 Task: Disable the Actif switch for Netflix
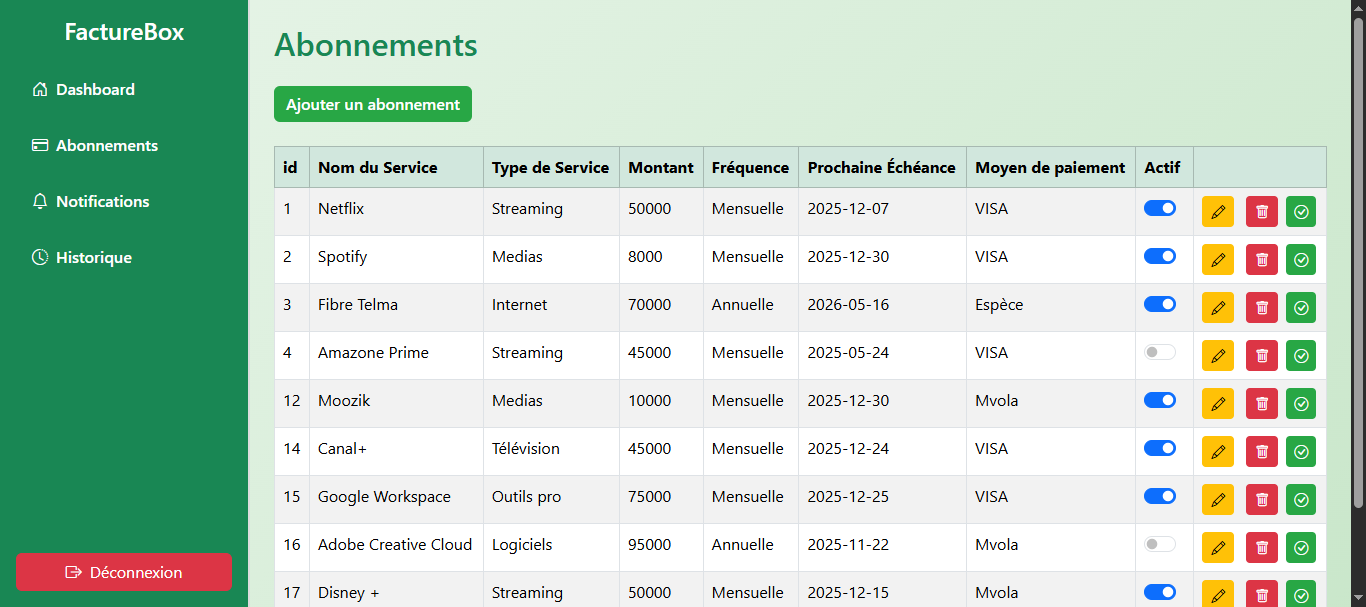coord(1160,208)
